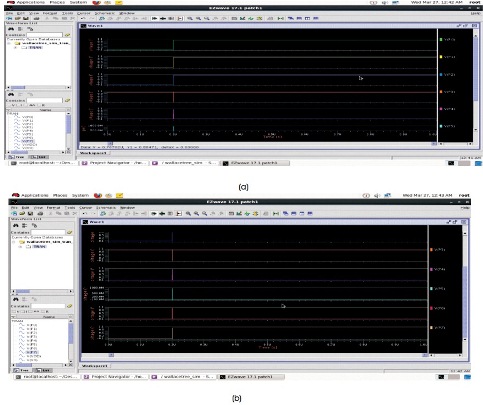Image resolution: width=483 pixels, height=405 pixels.
Task: Switch to the Workspace1 tab in upper window
Action: tap(93, 153)
